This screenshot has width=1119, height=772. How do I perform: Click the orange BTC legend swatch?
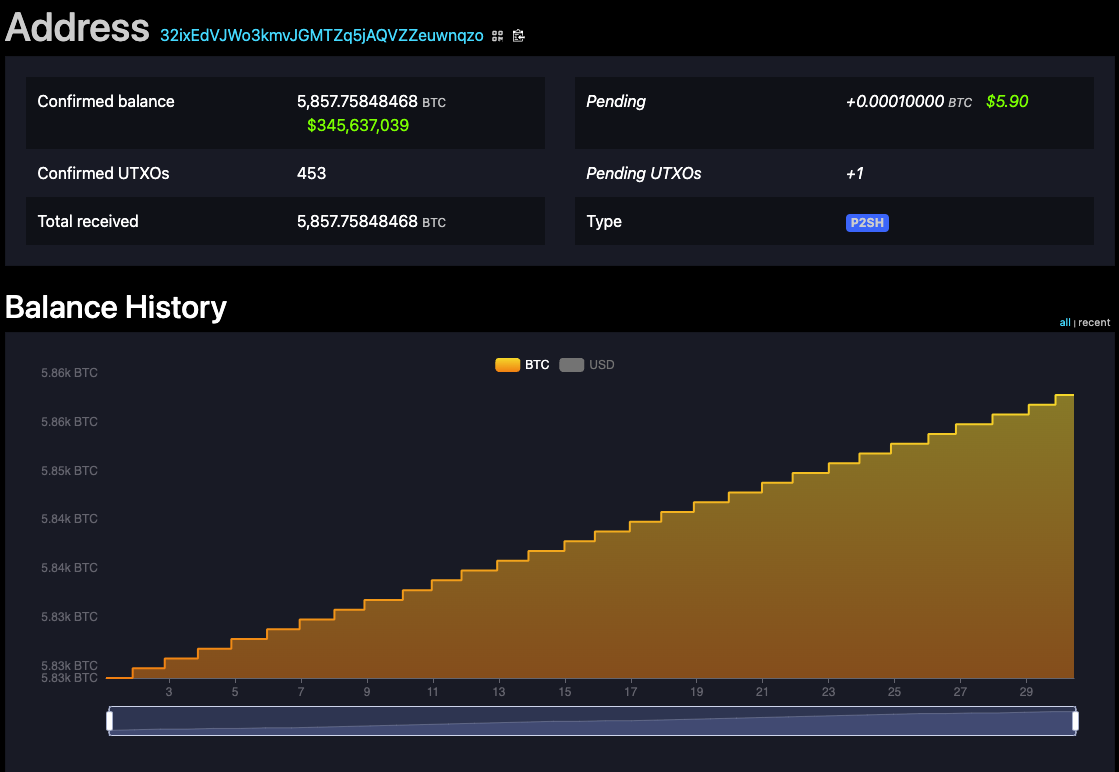[507, 365]
